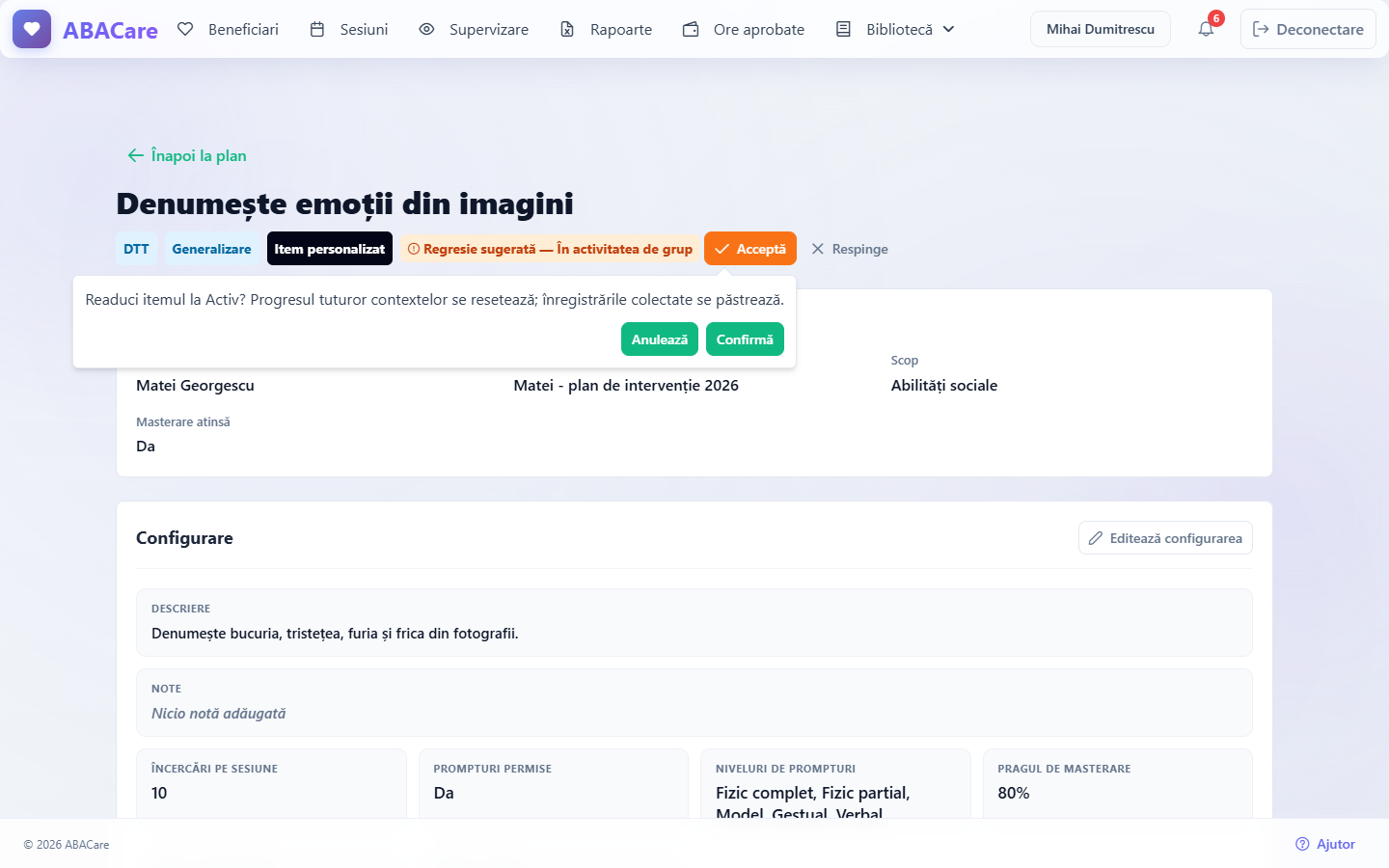The height and width of the screenshot is (868, 1389).
Task: Click beneficiary name Matei Georgescu
Action: click(x=195, y=385)
